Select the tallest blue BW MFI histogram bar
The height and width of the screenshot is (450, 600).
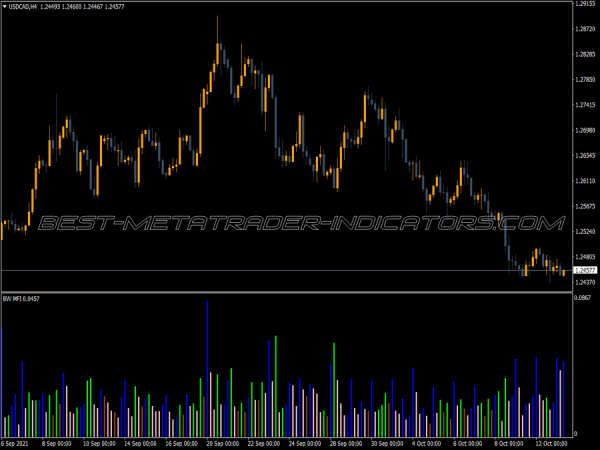coord(207,369)
